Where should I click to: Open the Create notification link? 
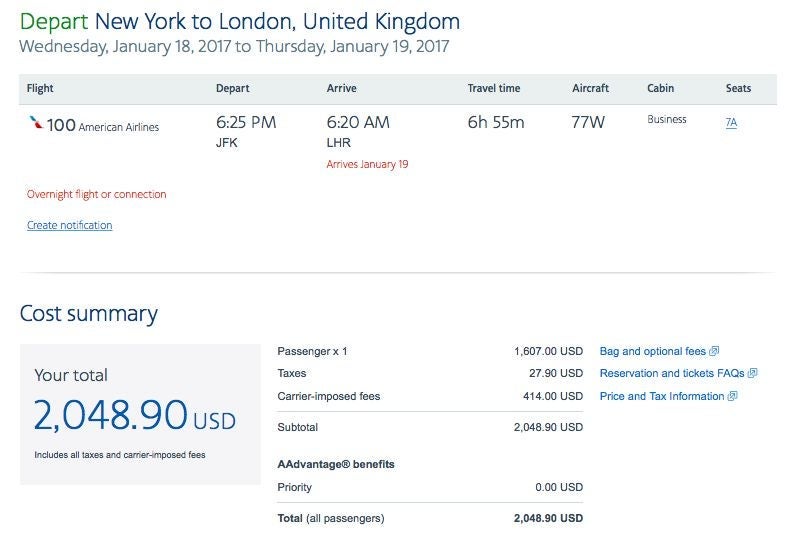[69, 226]
